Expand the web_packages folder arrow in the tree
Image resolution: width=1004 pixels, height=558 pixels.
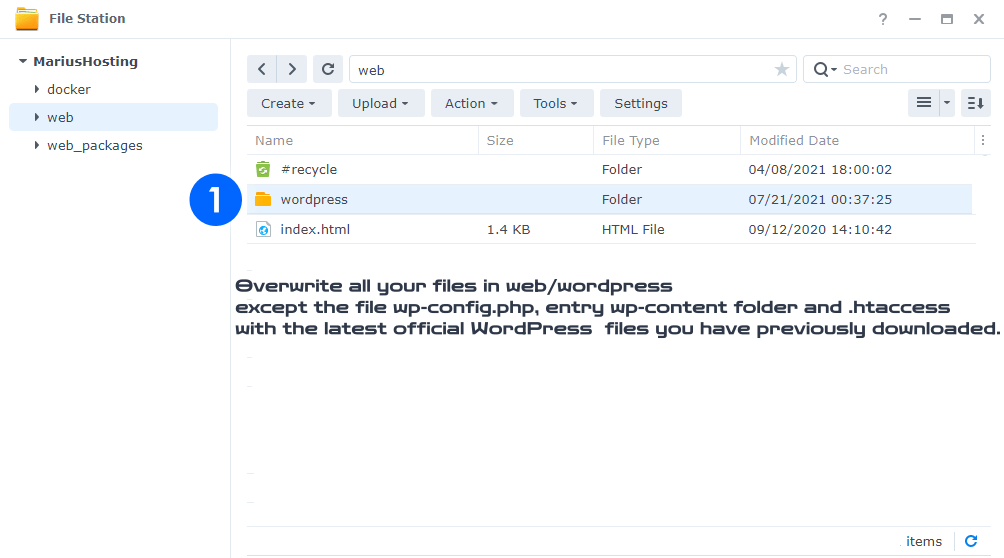36,145
